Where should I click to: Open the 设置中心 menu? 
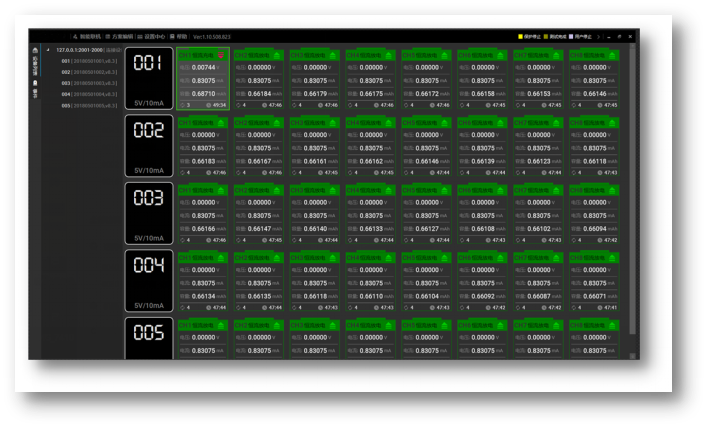tap(151, 37)
